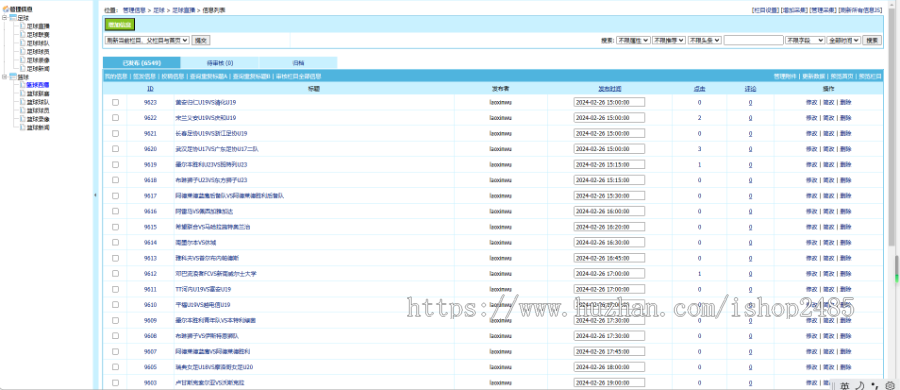Open 我的信息 in the sub-menu bar
Viewport: 900px width, 390px height.
click(115, 76)
